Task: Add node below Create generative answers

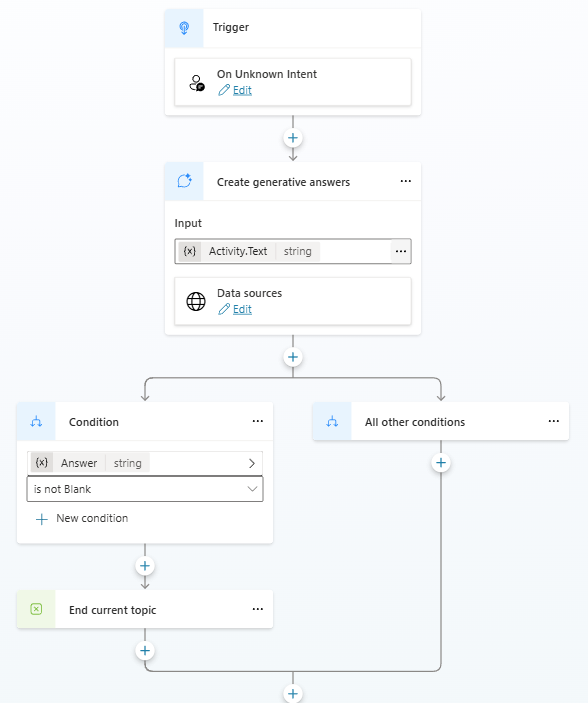Action: pos(293,357)
